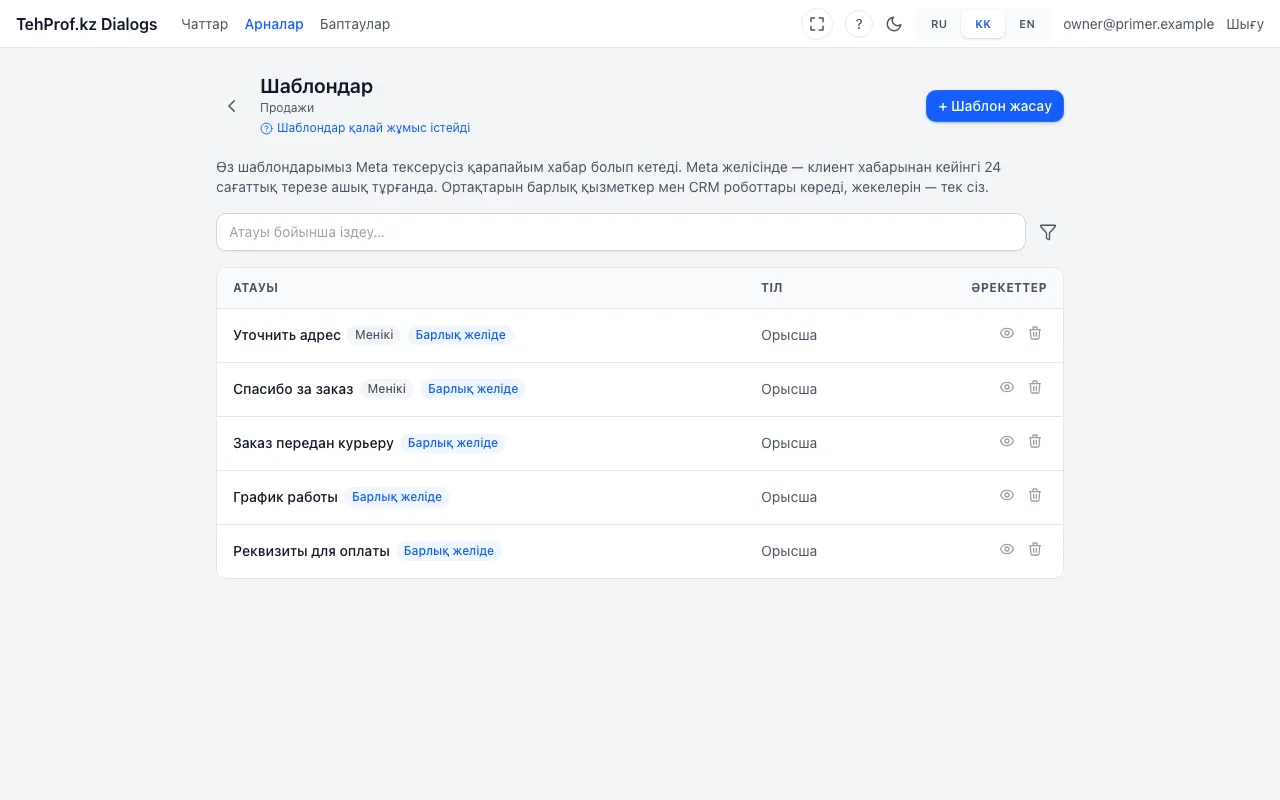Viewport: 1280px width, 800px height.
Task: Click 'Барлық желіде' badge on 'Реквизиты для оплаты'
Action: 449,551
